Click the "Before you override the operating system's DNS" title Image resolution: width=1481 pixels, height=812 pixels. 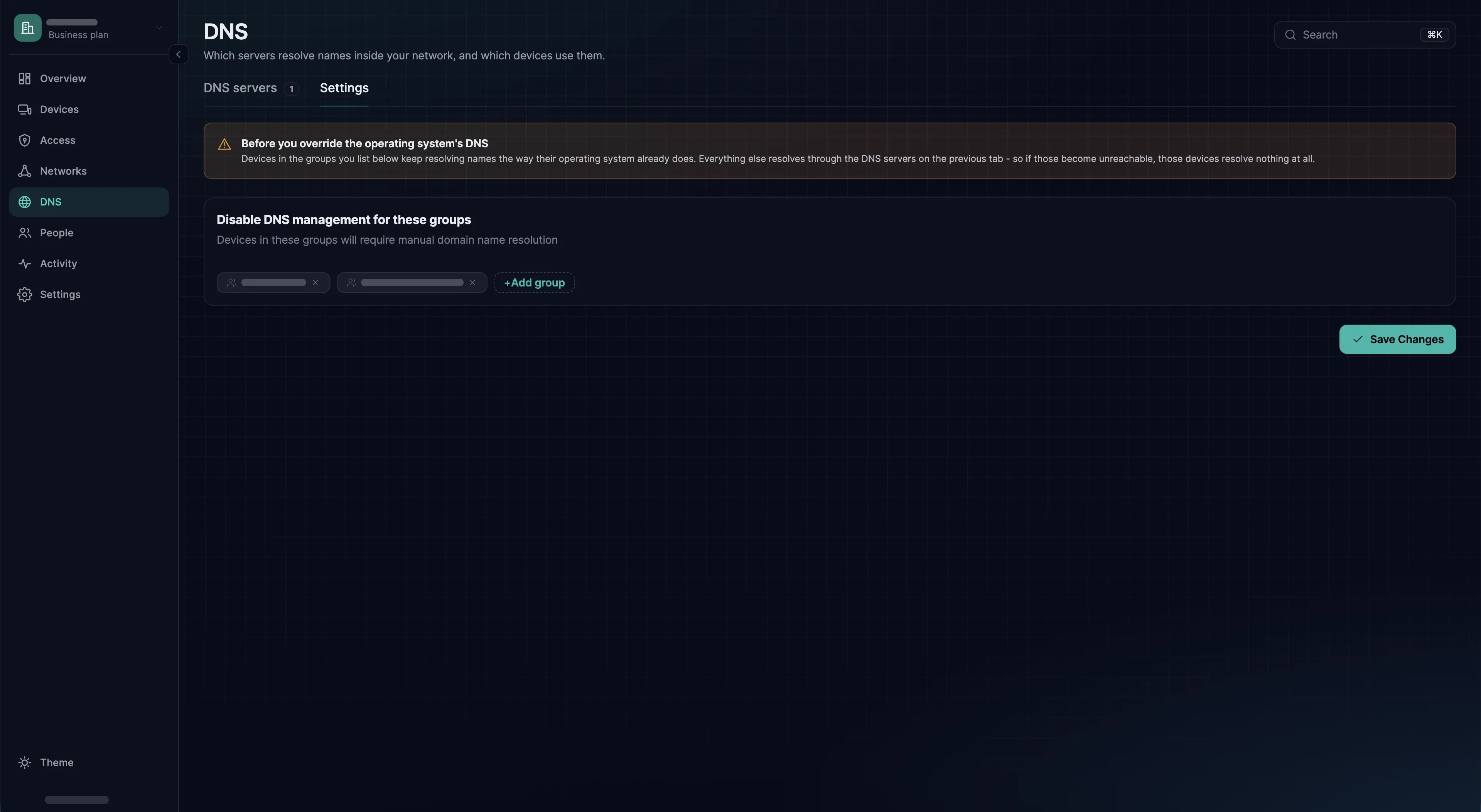(364, 144)
